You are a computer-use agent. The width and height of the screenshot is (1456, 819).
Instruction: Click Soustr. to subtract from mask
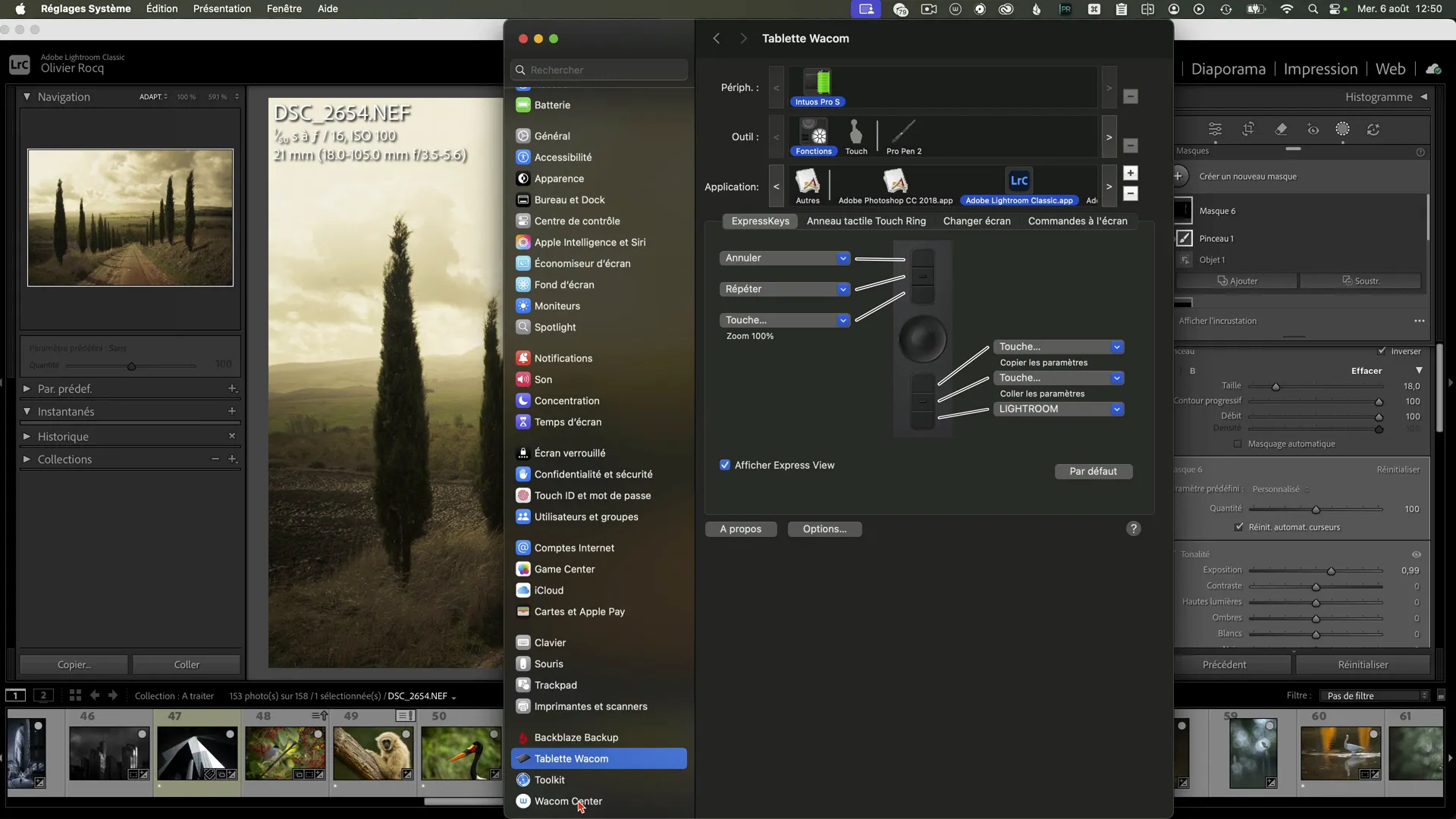tap(1361, 281)
